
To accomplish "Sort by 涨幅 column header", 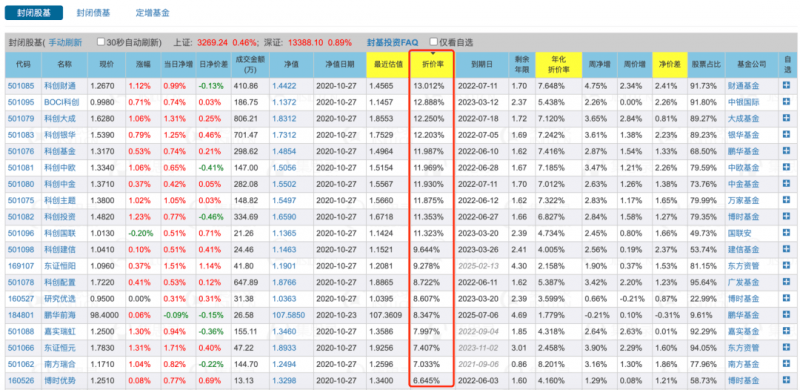I will 143,65.
